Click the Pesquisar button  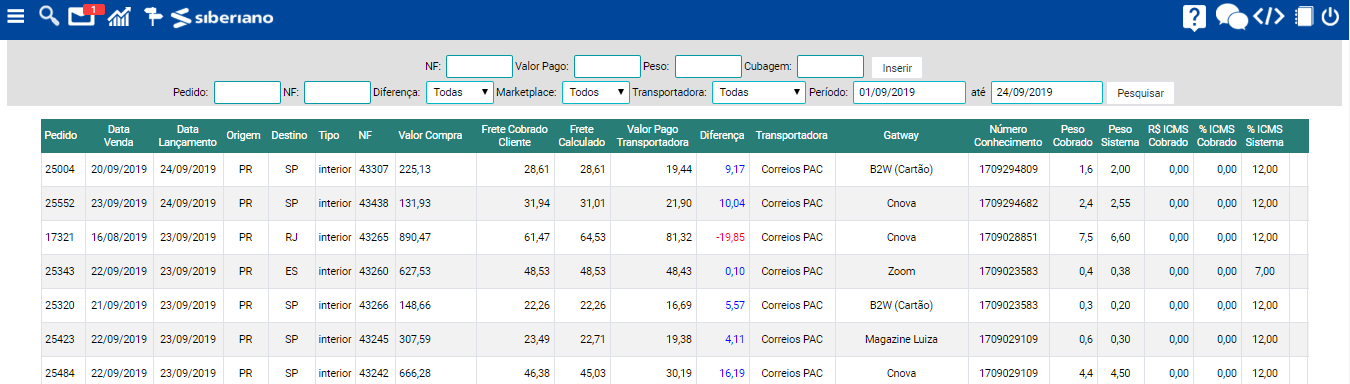1140,92
